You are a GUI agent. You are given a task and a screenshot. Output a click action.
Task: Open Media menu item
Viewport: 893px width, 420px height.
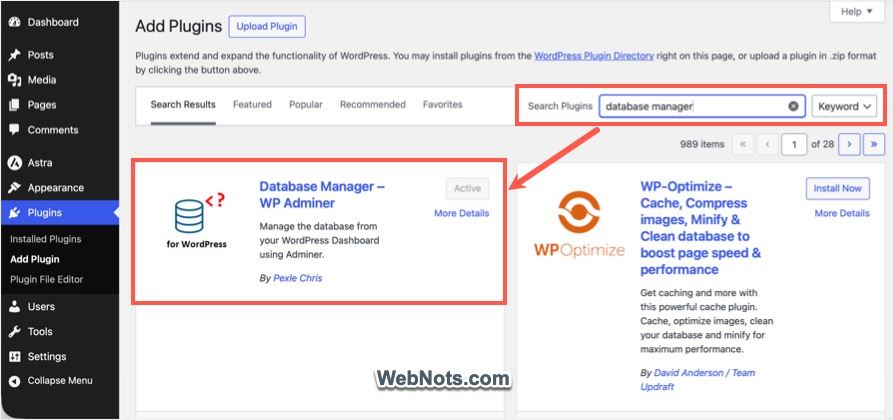click(x=42, y=80)
